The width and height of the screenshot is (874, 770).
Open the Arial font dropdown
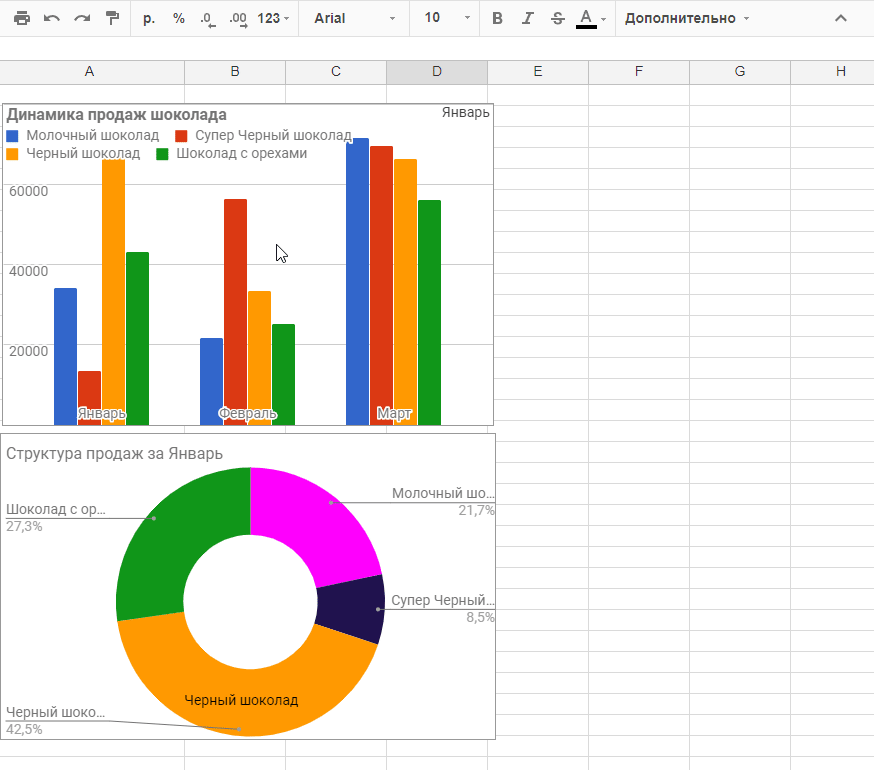click(354, 18)
